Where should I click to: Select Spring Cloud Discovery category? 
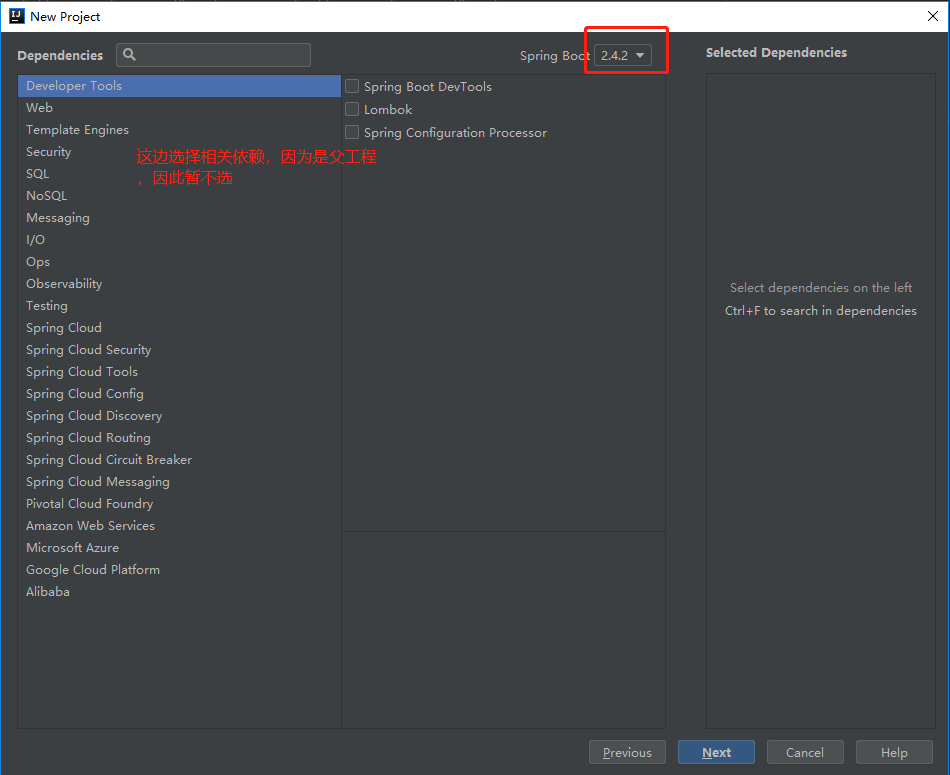(x=179, y=416)
